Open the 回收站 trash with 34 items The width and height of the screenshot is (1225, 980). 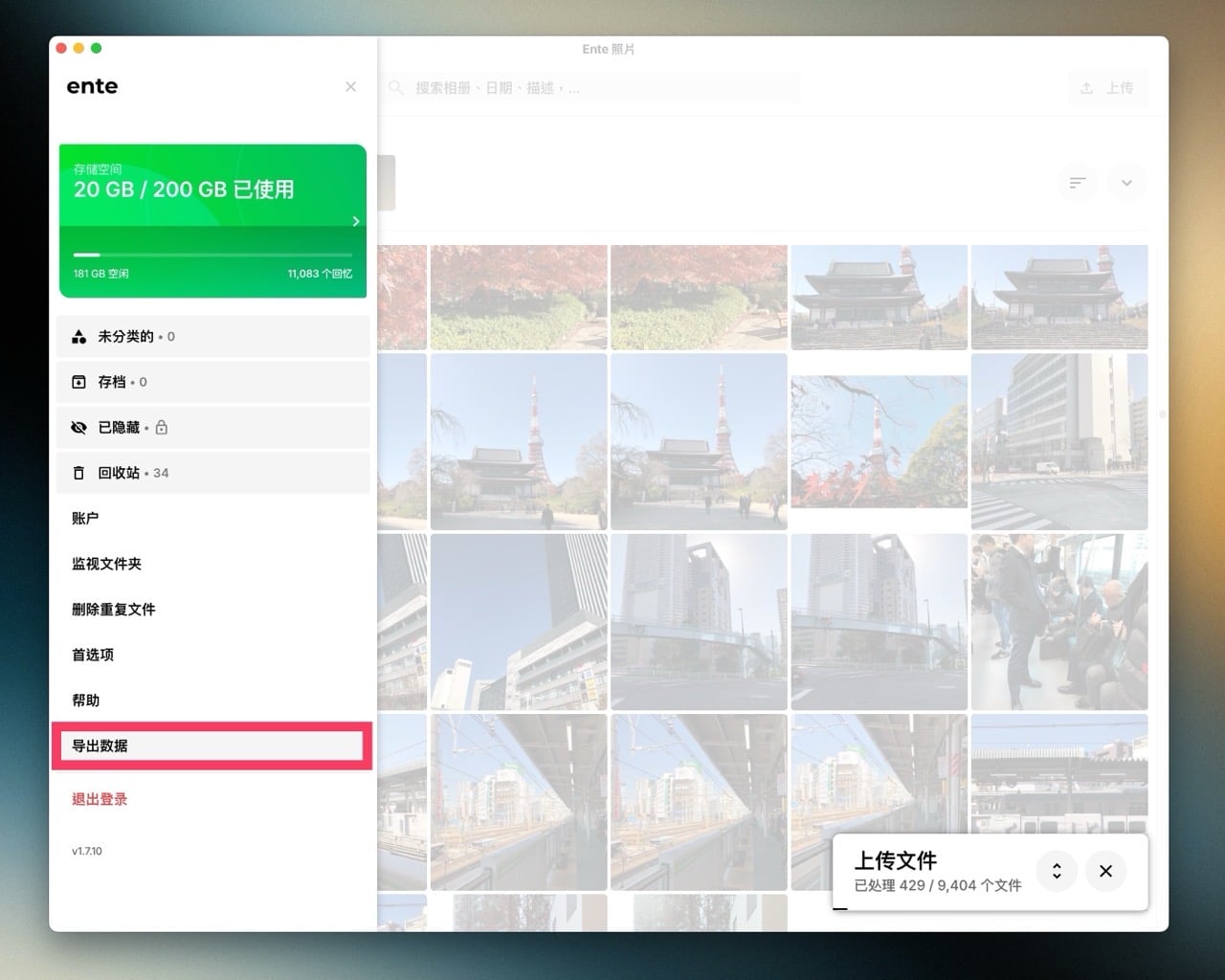[212, 473]
